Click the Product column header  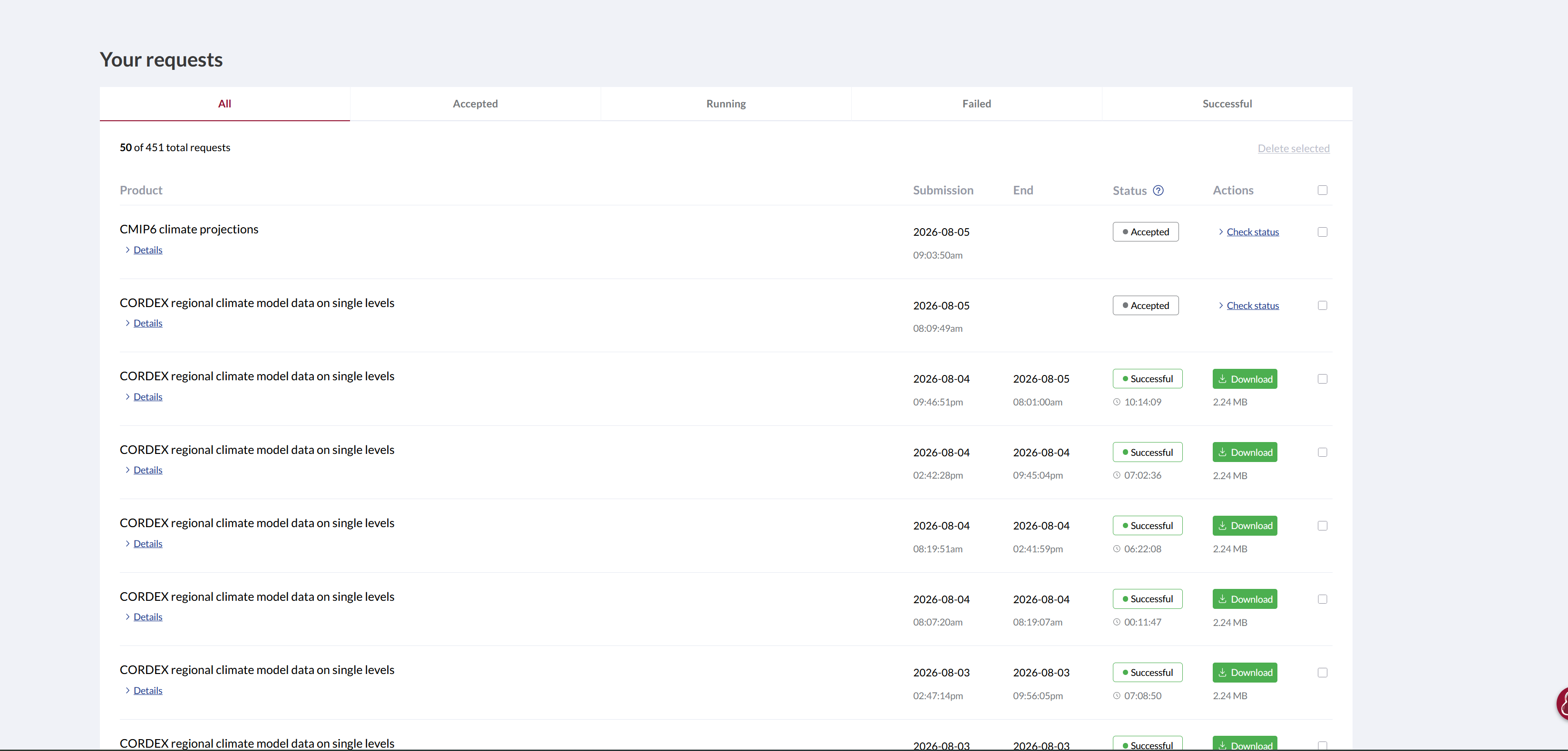click(x=141, y=191)
